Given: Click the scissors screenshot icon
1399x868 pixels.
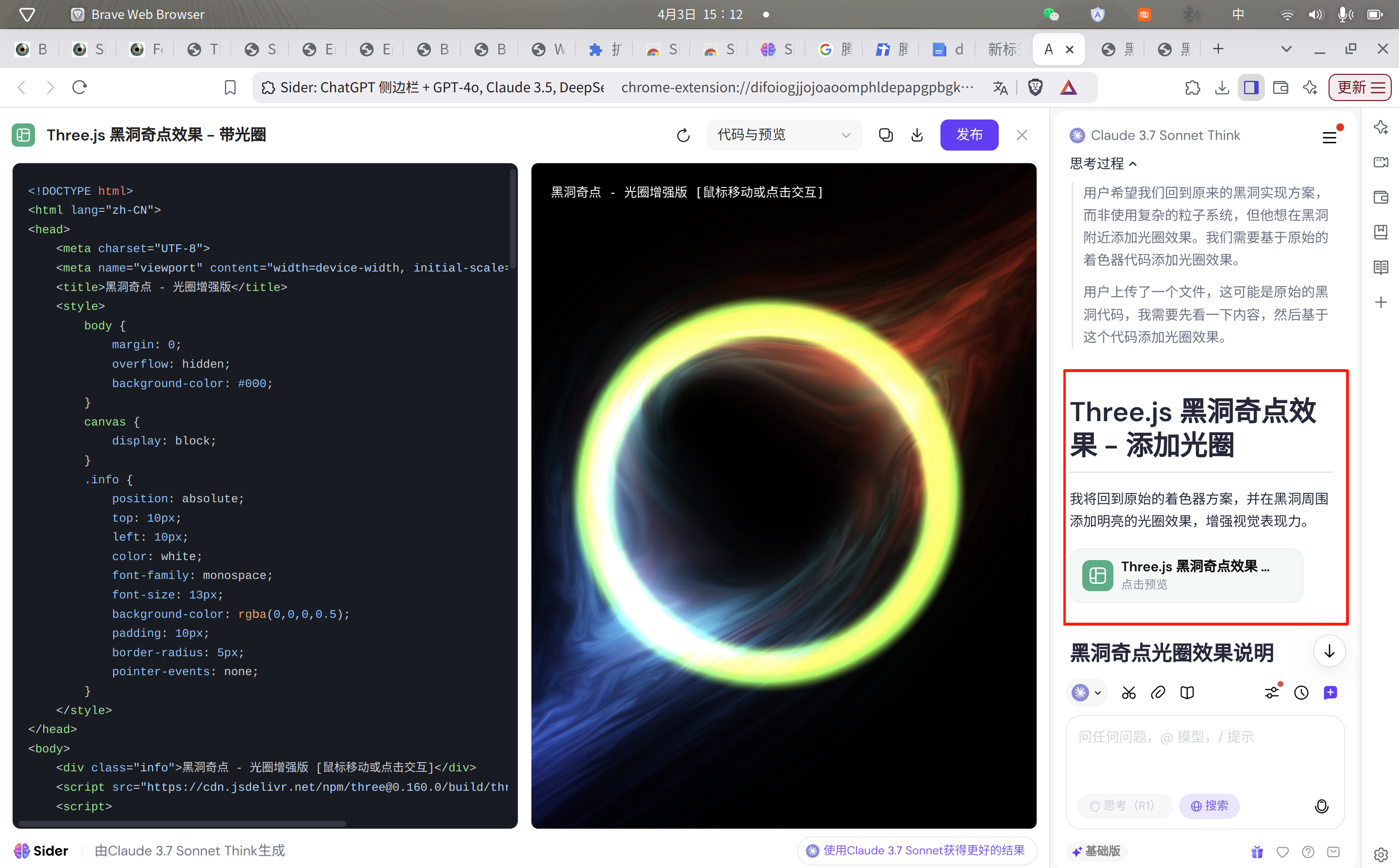Looking at the screenshot, I should coord(1128,693).
